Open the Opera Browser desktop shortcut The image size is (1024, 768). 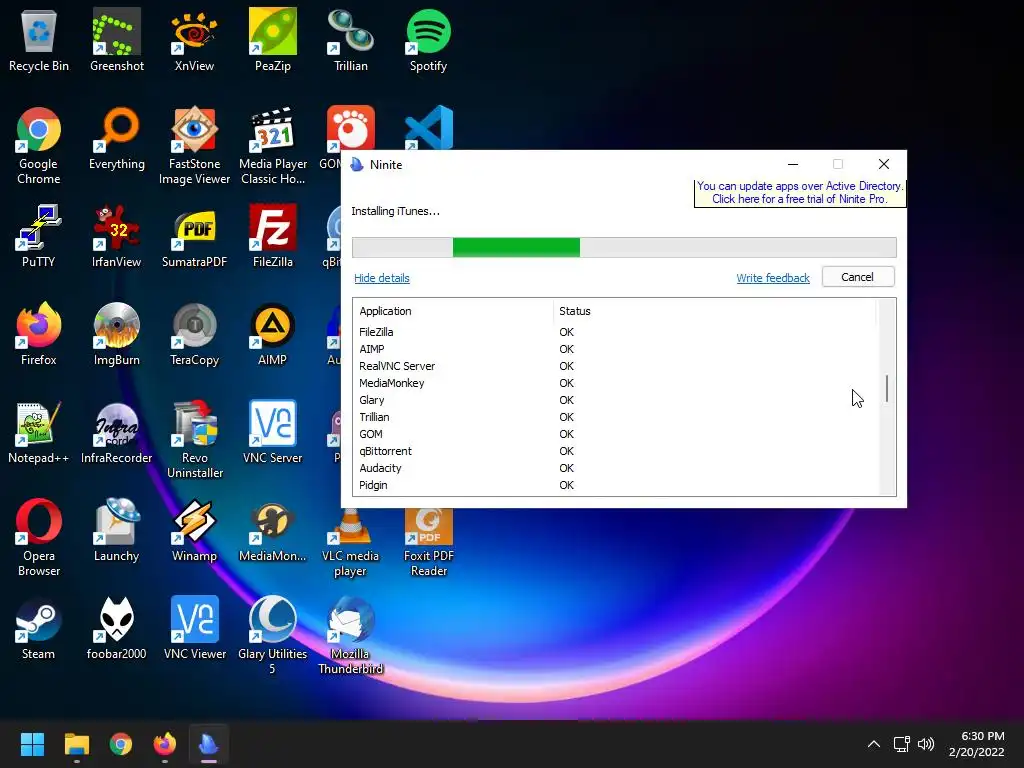click(x=39, y=538)
